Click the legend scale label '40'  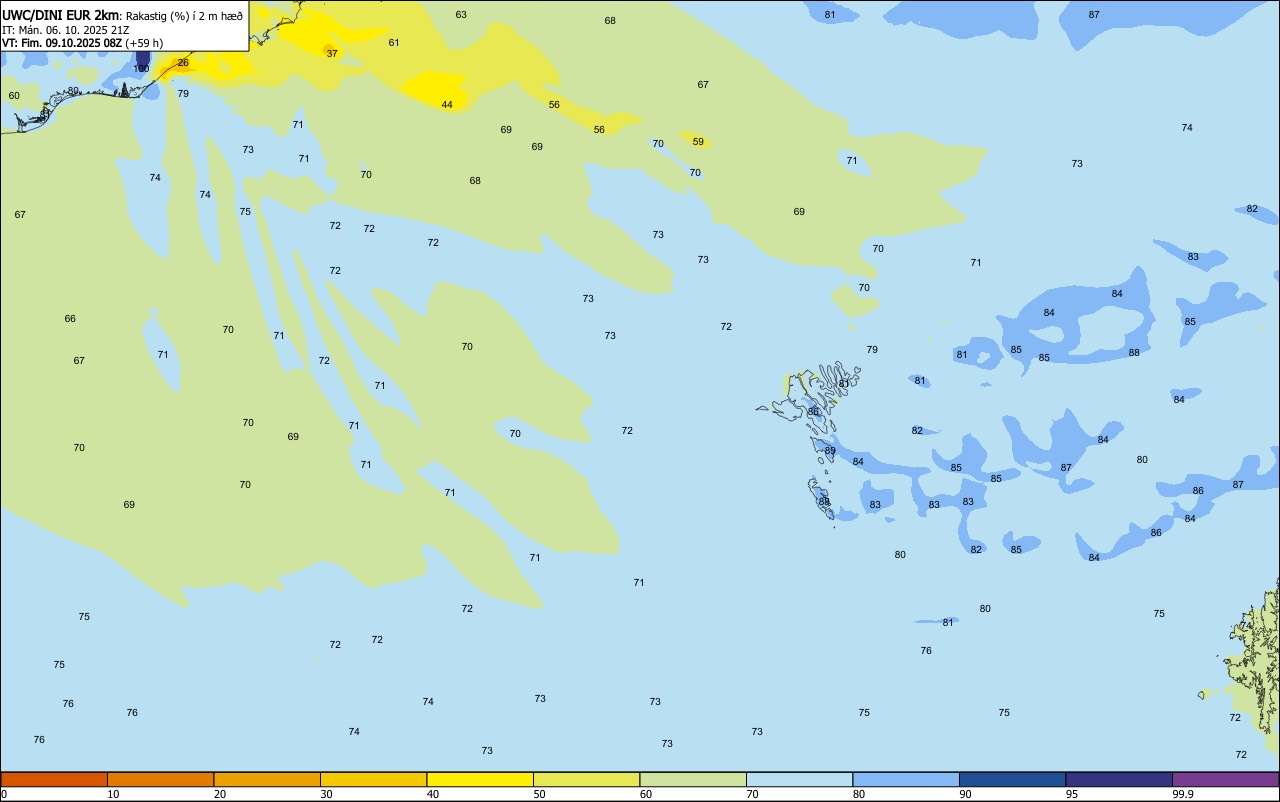click(433, 794)
